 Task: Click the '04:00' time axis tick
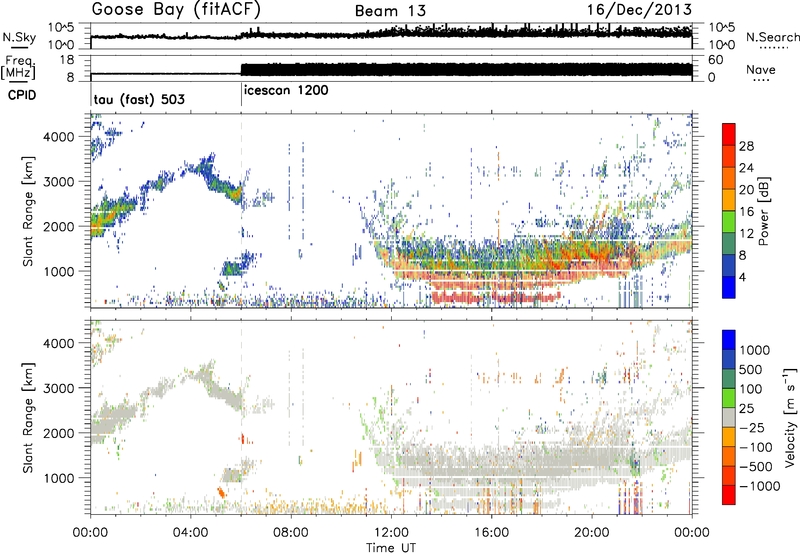[190, 533]
